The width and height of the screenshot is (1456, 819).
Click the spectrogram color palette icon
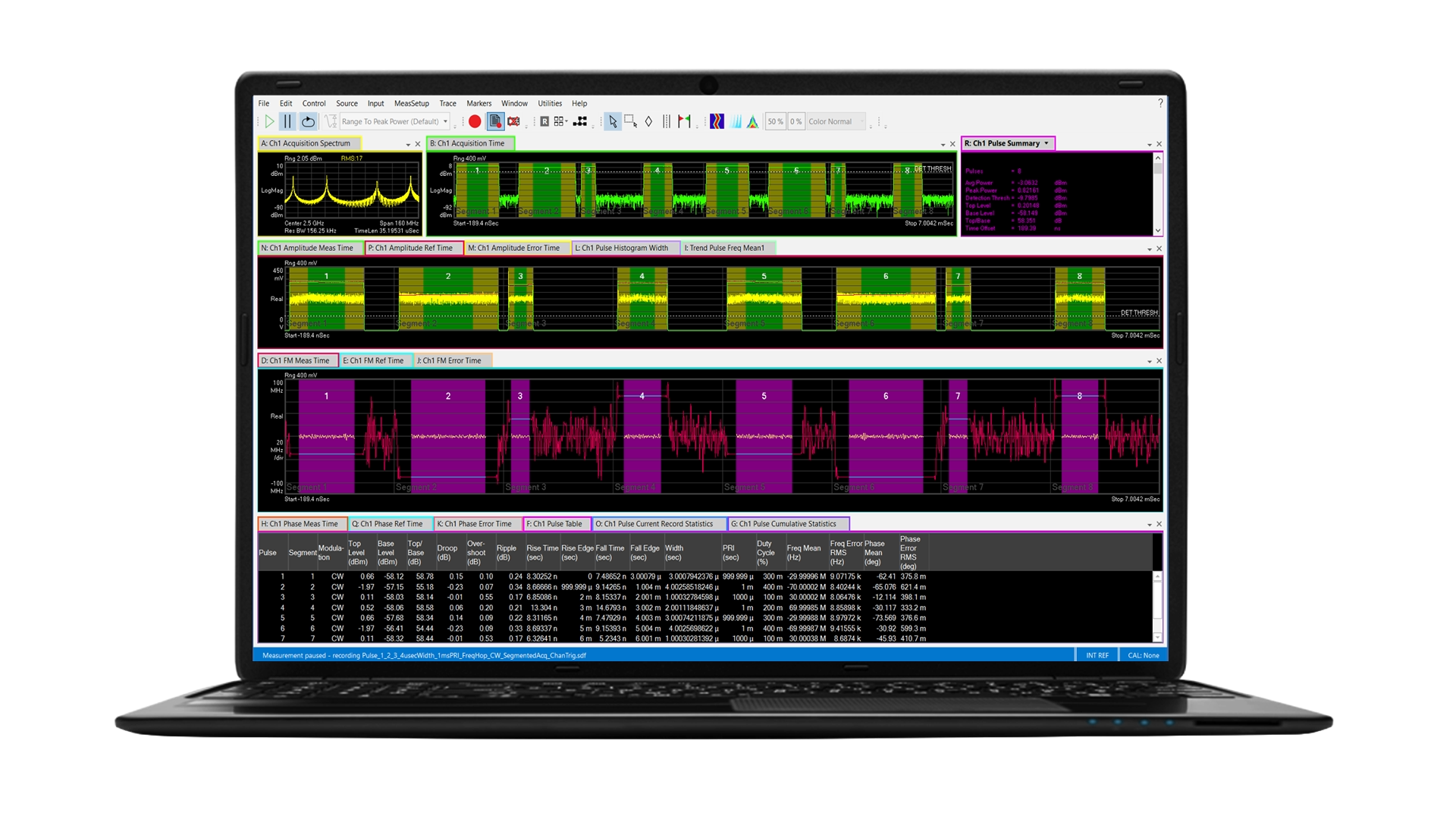click(717, 121)
